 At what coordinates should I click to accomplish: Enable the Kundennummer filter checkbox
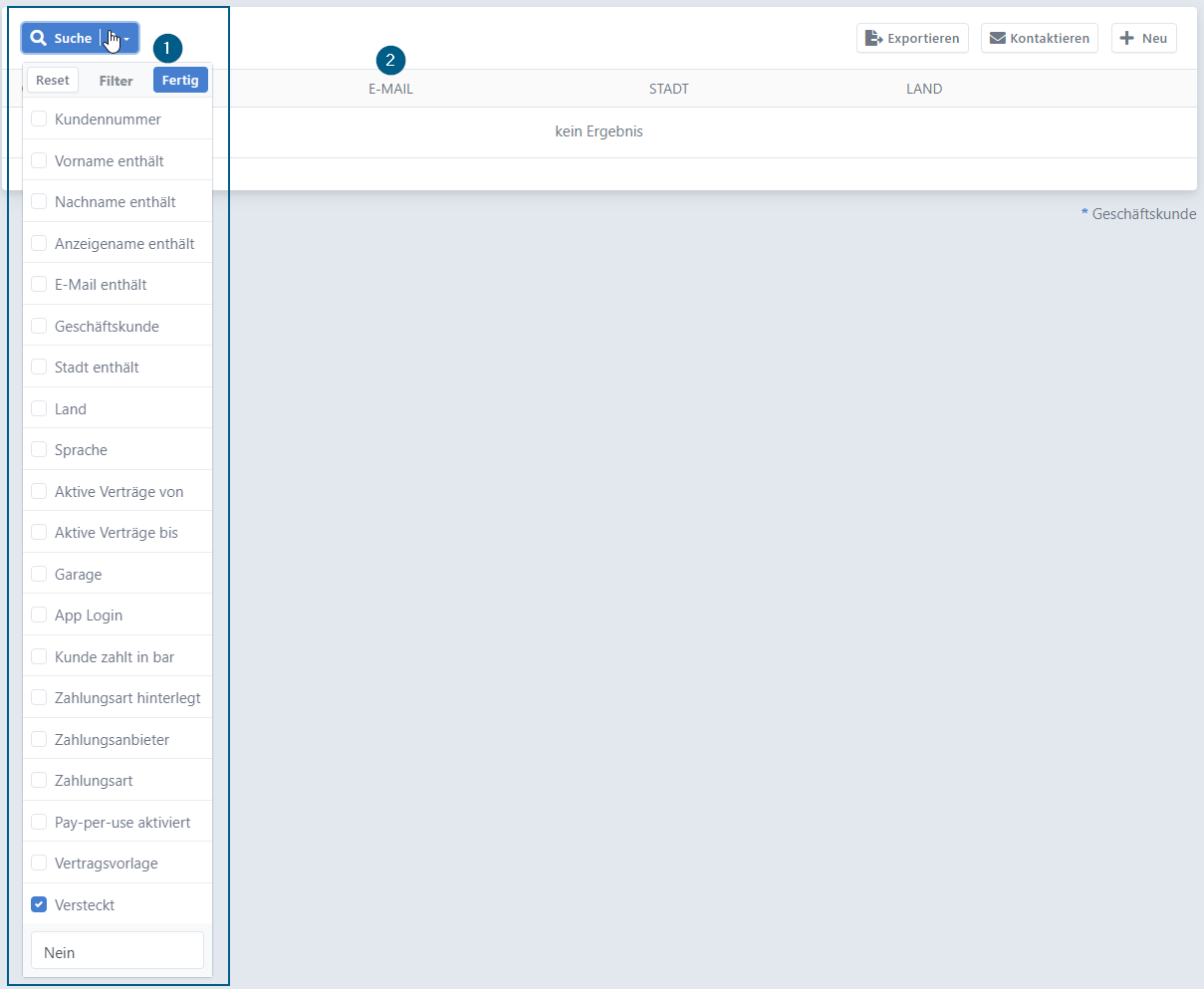tap(39, 119)
